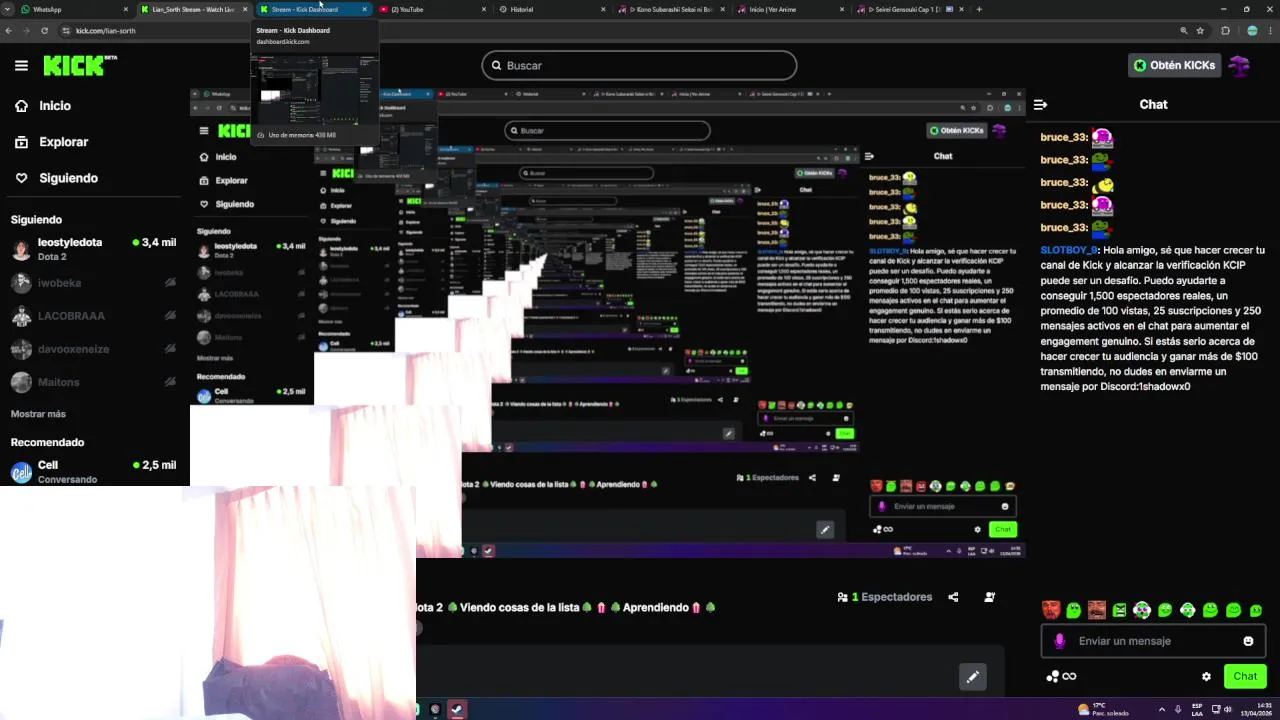Open Maitons channel in sidebar
The width and height of the screenshot is (1280, 720).
(91, 382)
